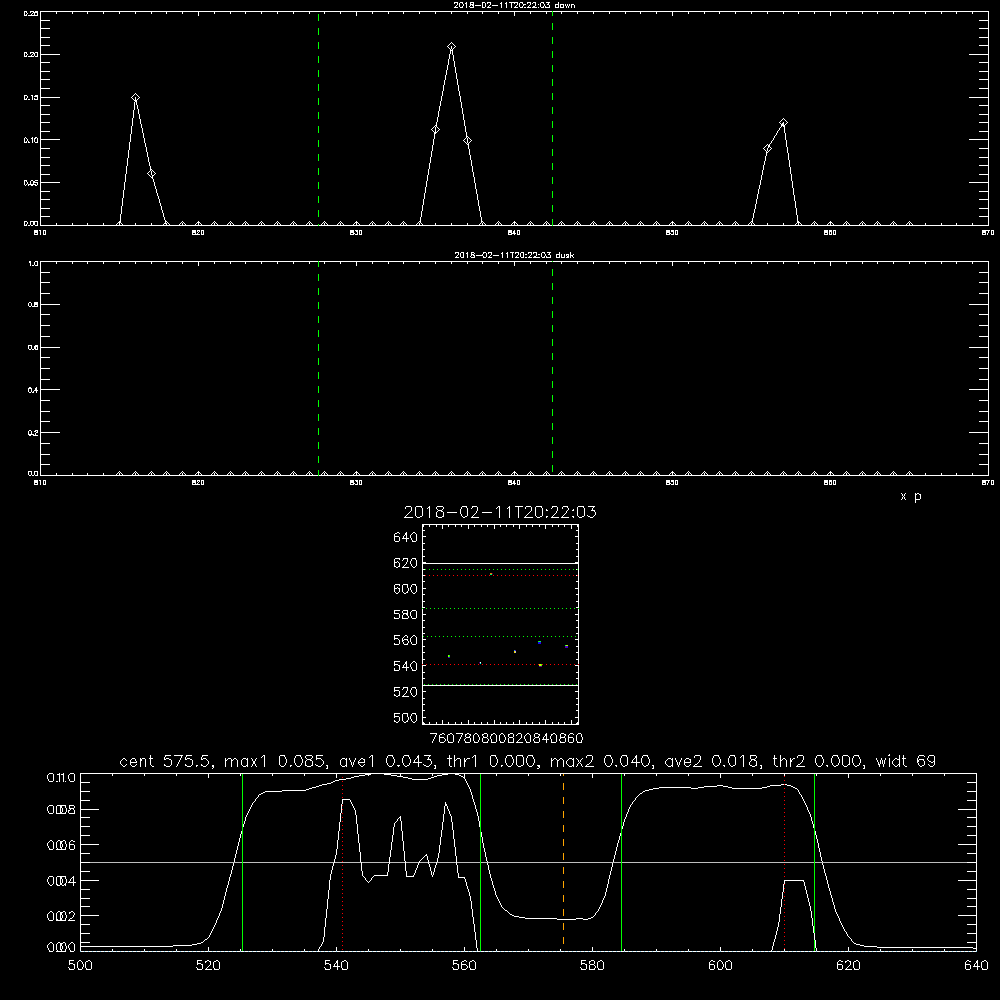Click the small center plot title '2018-02-11T20:22:03'
1000x1000 pixels.
500,512
